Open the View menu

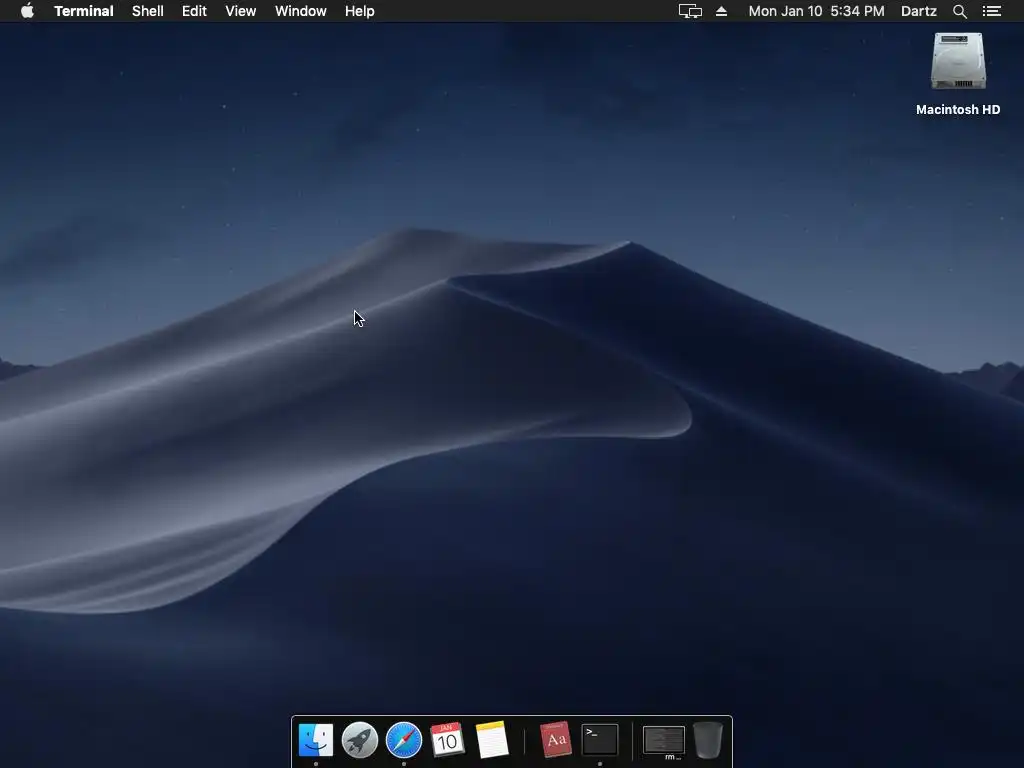tap(240, 11)
